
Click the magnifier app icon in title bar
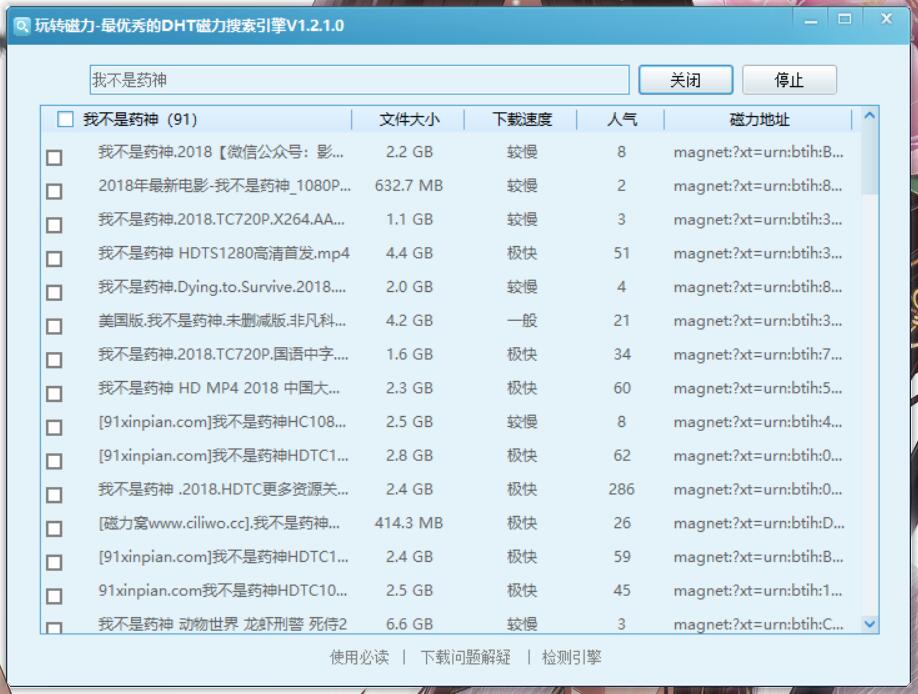22,26
